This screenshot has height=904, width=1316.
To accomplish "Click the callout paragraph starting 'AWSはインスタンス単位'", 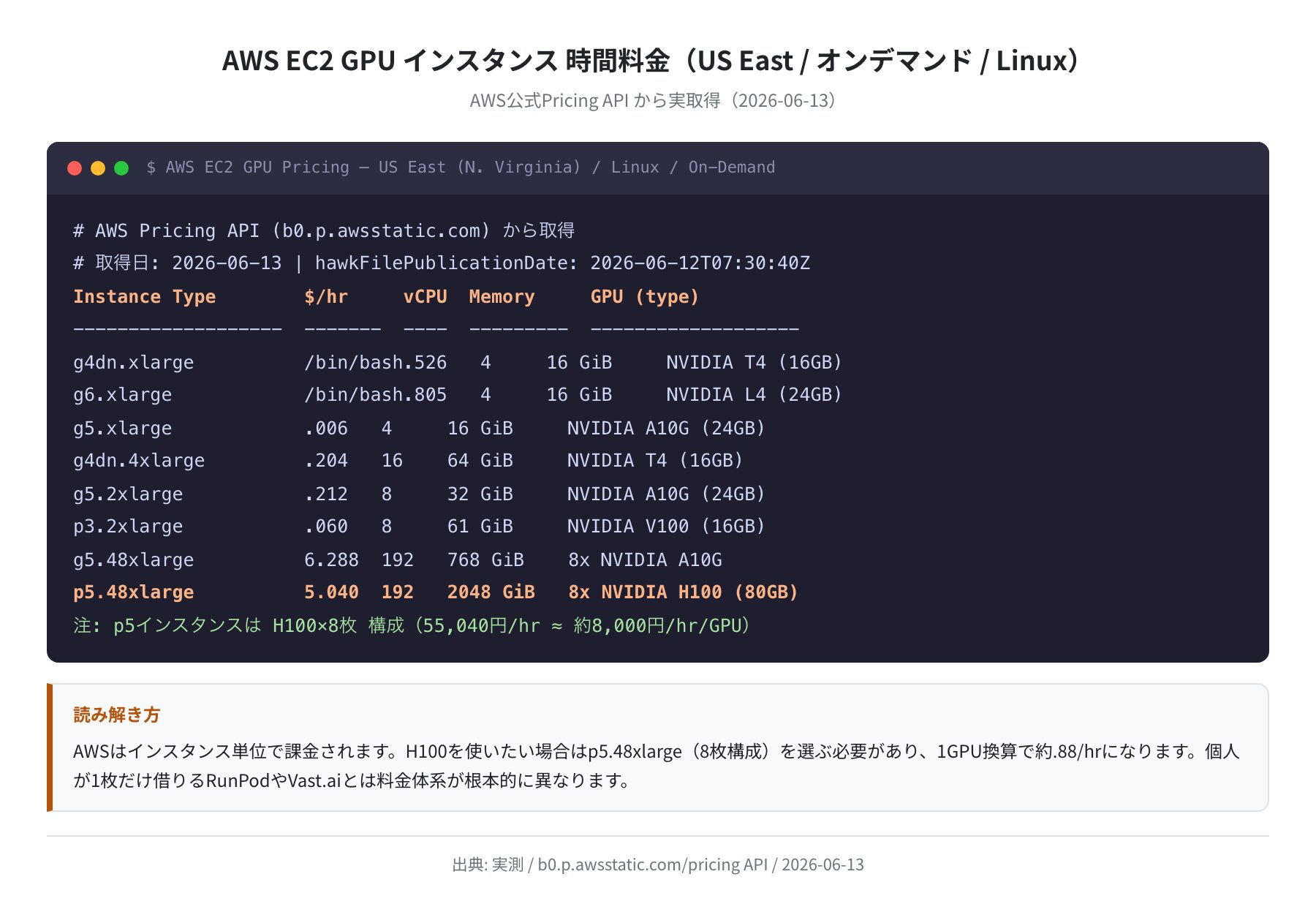I will pyautogui.click(x=657, y=766).
